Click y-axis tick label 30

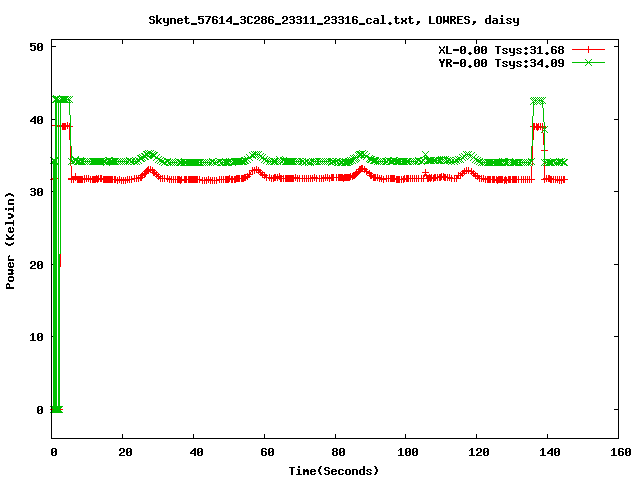(37, 192)
